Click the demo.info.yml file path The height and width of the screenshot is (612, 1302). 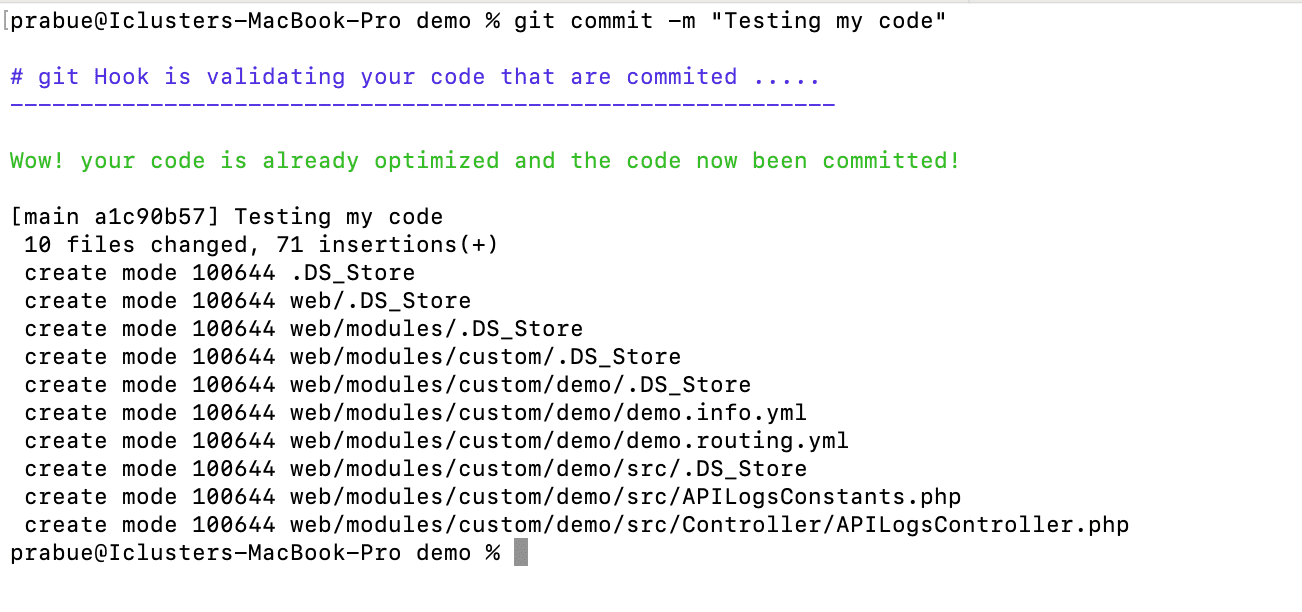pyautogui.click(x=548, y=413)
